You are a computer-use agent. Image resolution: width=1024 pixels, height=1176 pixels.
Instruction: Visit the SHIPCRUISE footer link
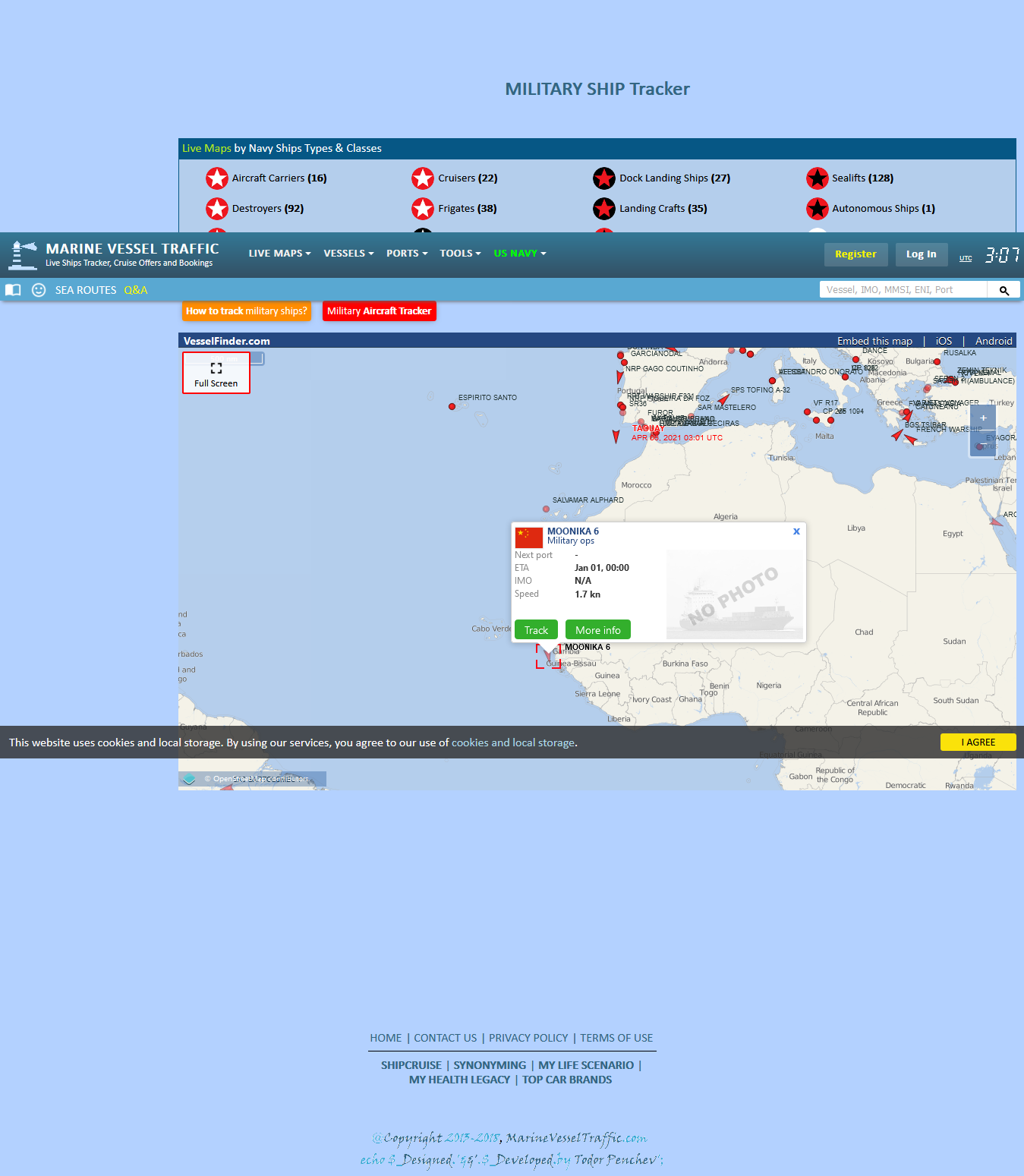point(411,1065)
